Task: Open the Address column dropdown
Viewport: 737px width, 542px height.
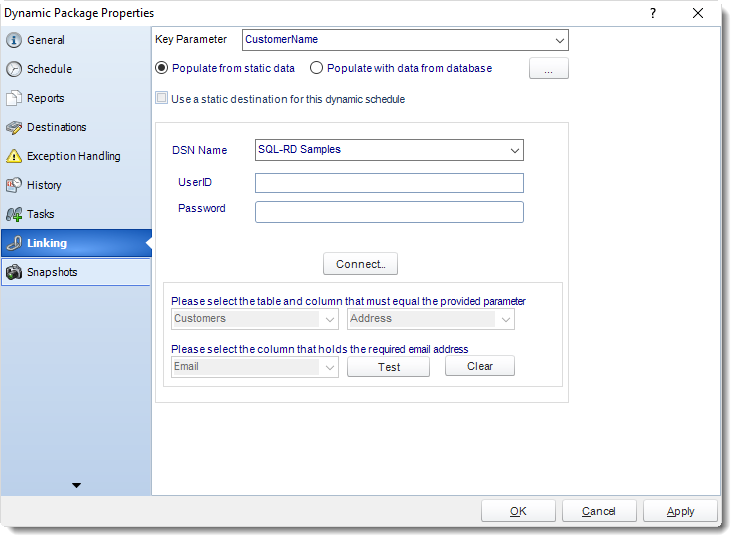Action: click(506, 319)
